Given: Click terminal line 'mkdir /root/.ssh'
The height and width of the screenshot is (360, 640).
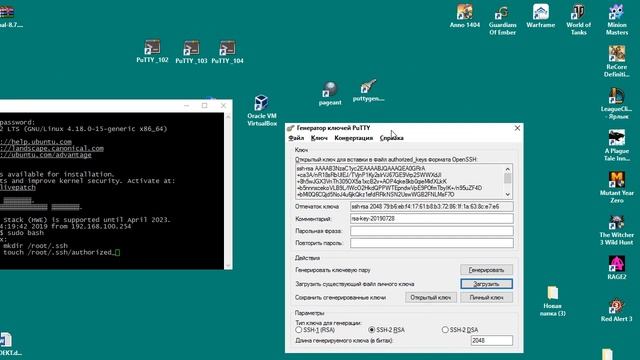Looking at the screenshot, I should pyautogui.click(x=36, y=246).
